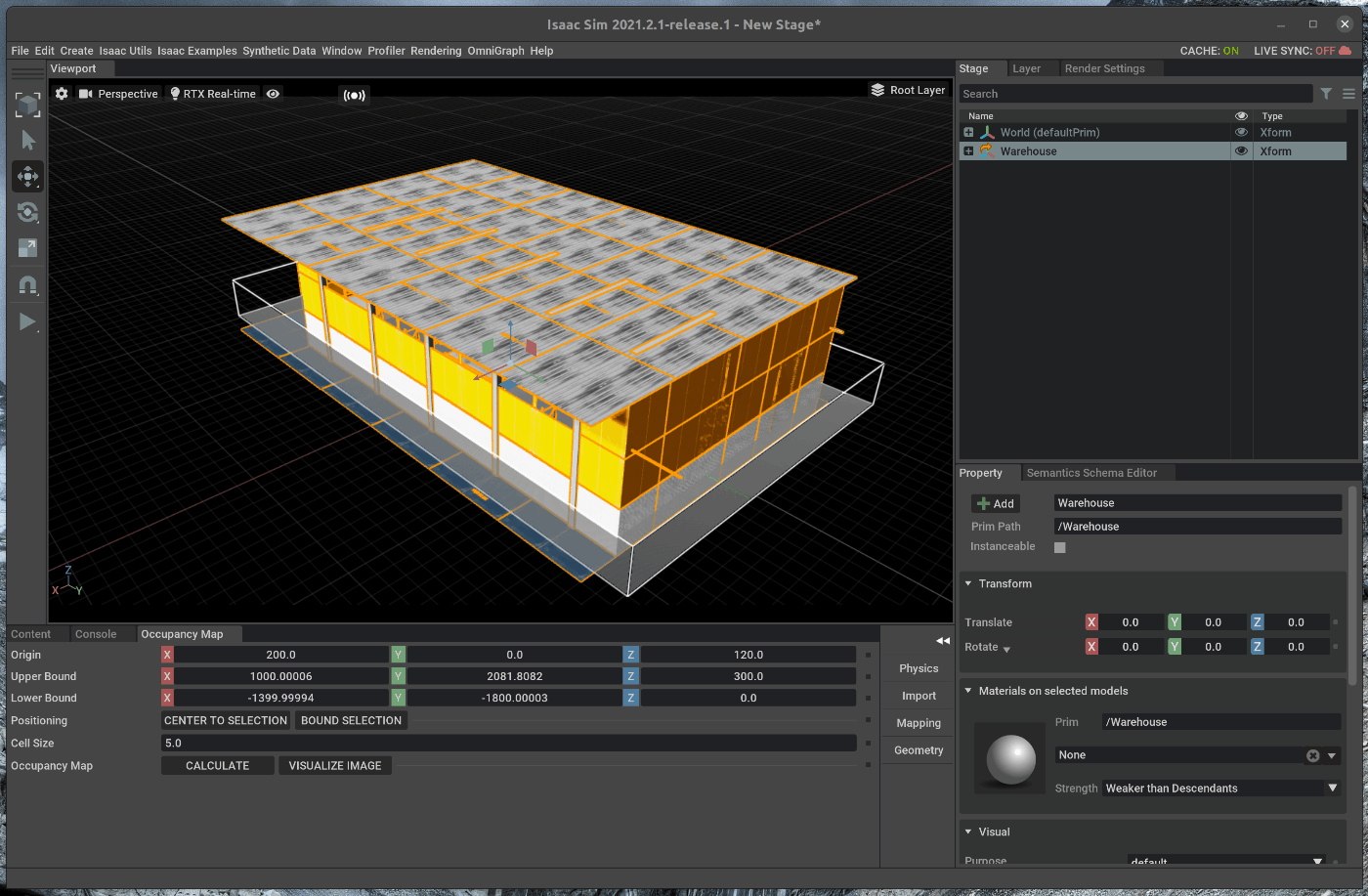Click CENTER TO SELECTION button

tap(226, 720)
